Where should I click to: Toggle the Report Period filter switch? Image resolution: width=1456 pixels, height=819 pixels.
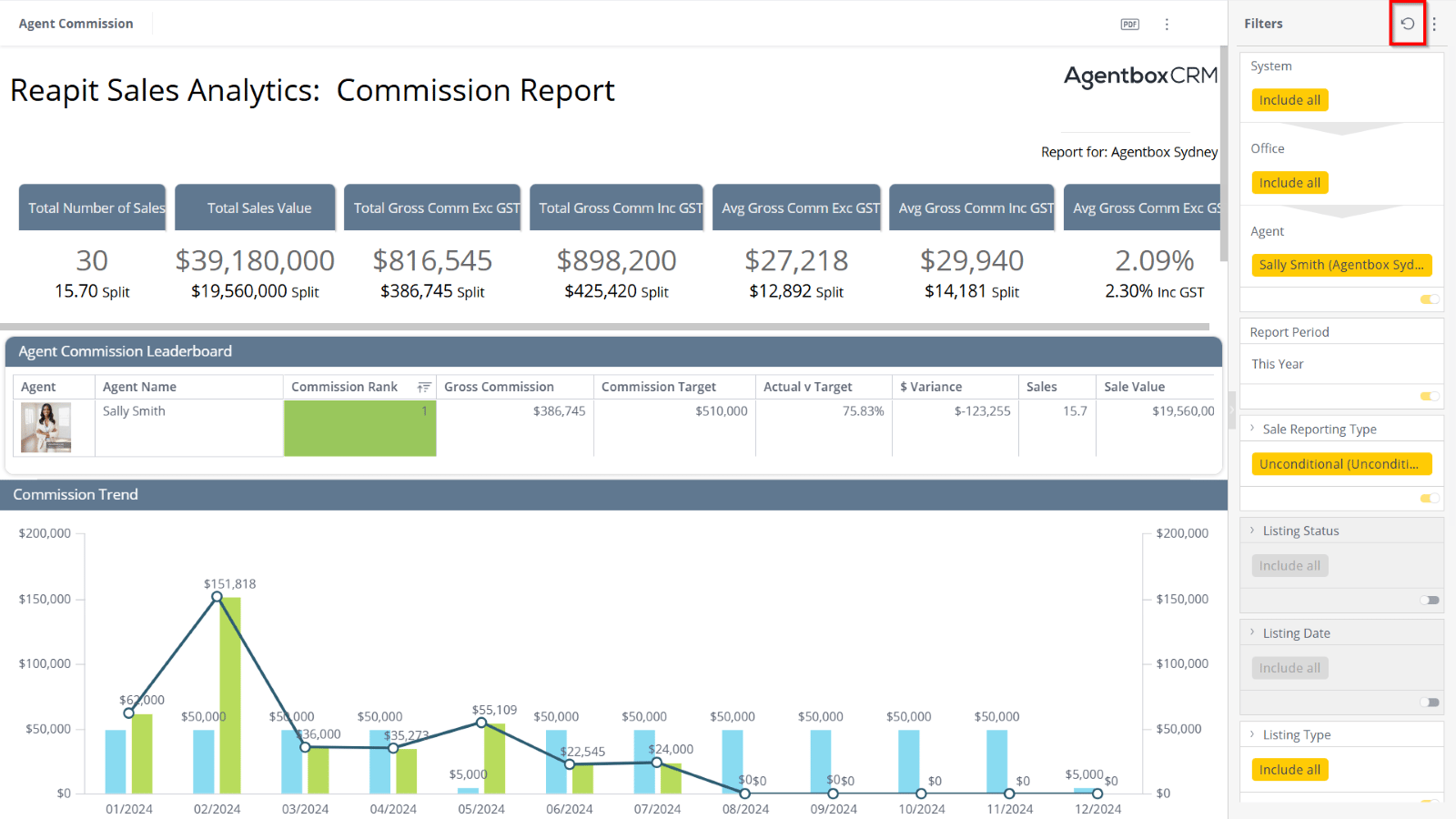tap(1430, 396)
